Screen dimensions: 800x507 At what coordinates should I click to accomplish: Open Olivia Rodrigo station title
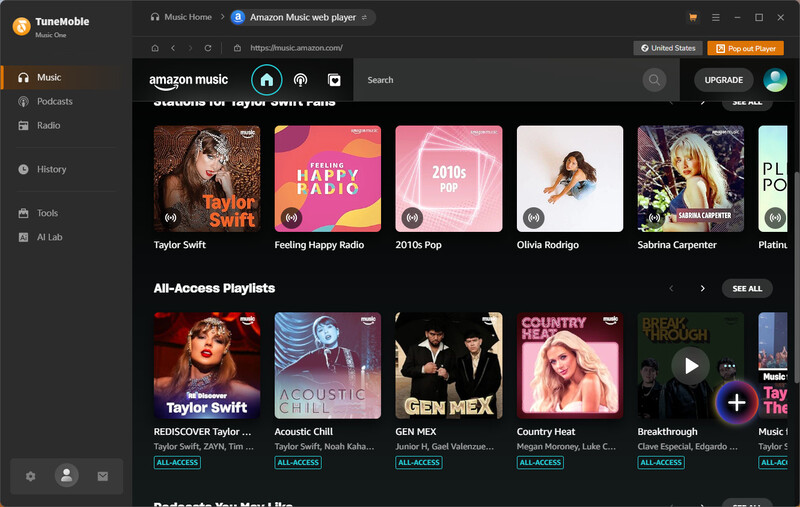pyautogui.click(x=547, y=245)
